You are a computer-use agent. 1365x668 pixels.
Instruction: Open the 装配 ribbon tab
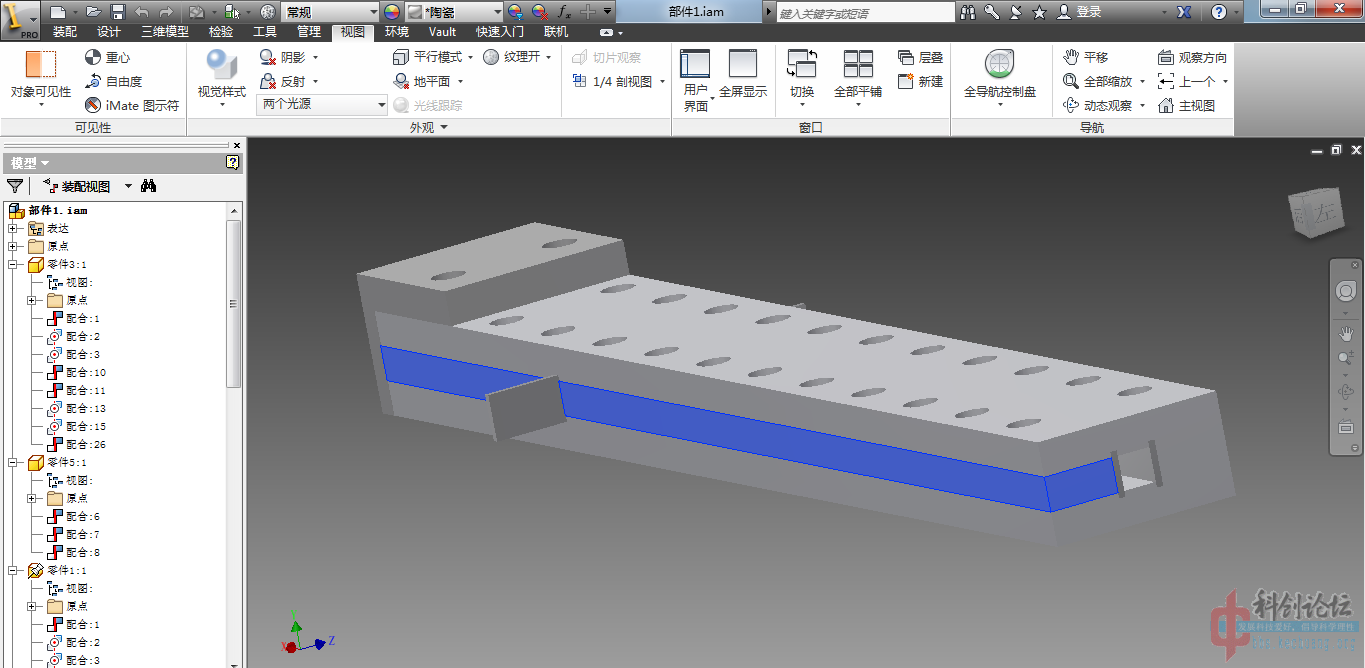65,32
